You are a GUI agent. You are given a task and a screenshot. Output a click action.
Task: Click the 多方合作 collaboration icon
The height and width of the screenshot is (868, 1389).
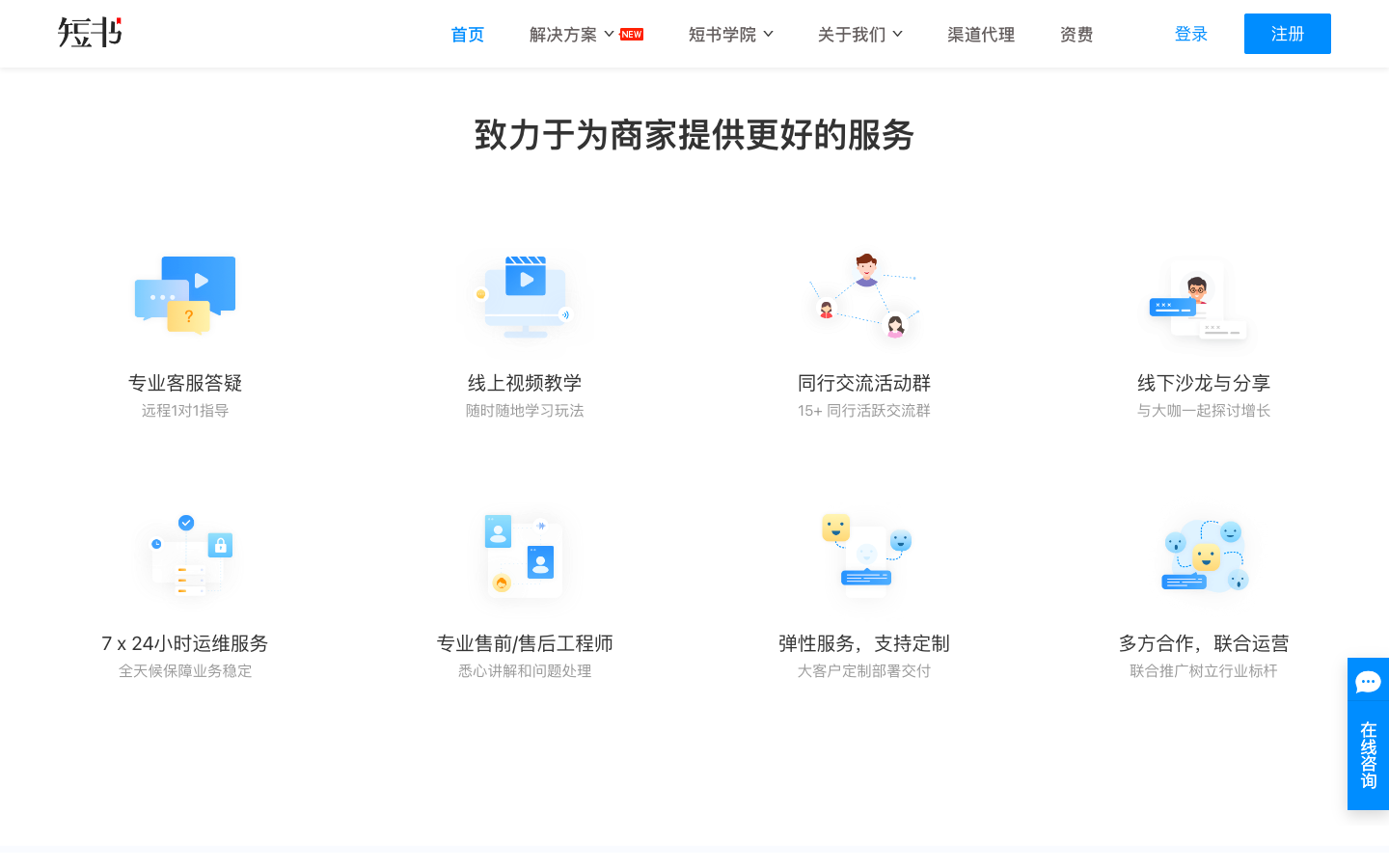(1203, 555)
